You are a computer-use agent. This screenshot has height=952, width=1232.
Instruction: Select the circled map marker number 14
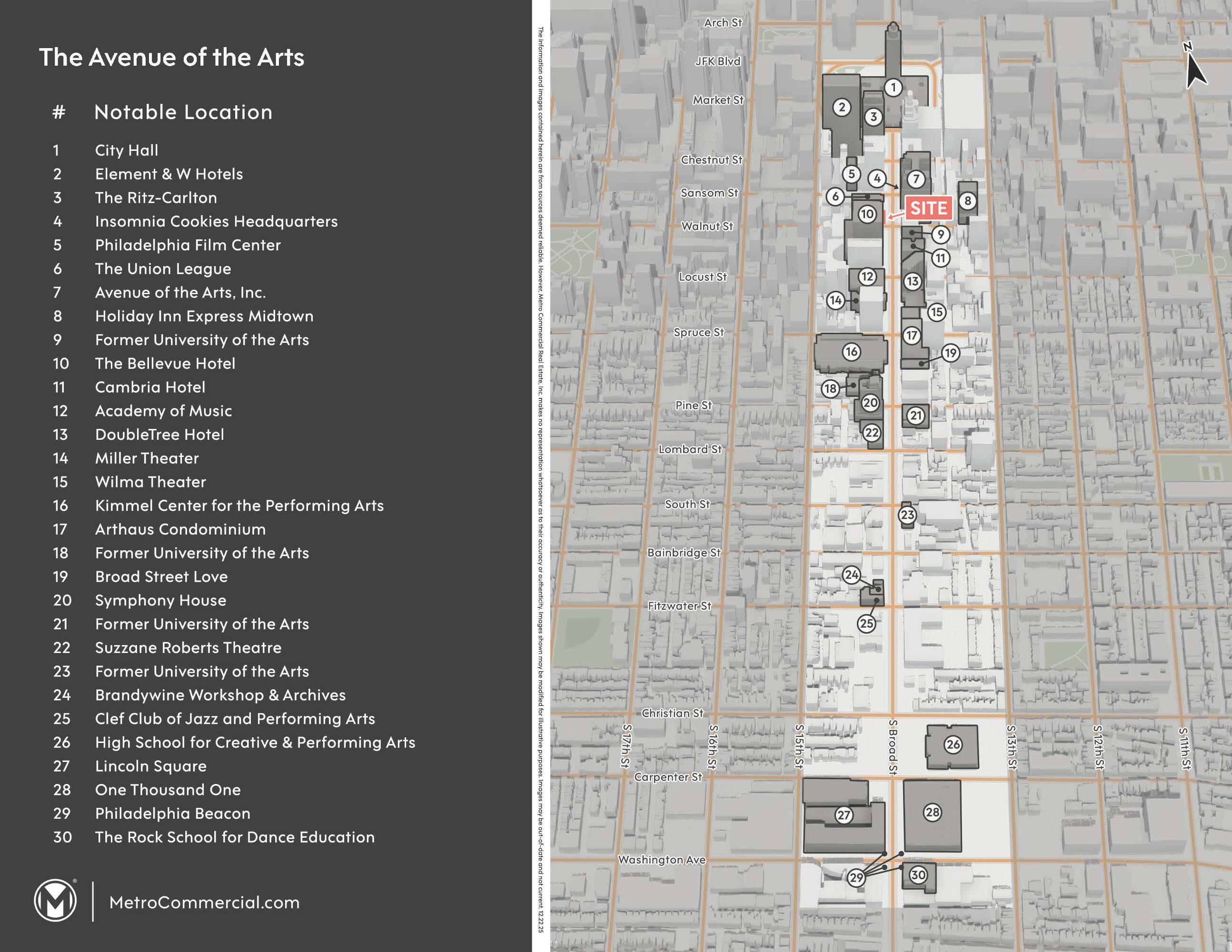click(836, 300)
